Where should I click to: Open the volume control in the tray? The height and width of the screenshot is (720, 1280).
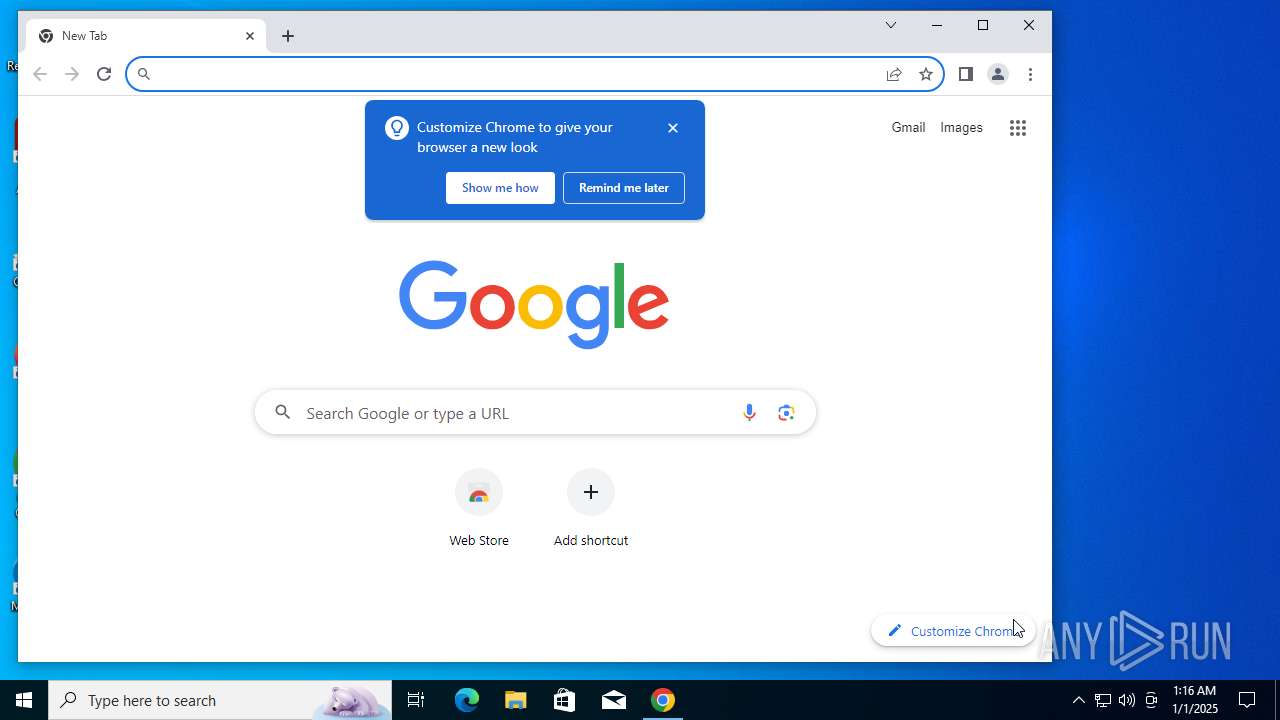pos(1127,700)
